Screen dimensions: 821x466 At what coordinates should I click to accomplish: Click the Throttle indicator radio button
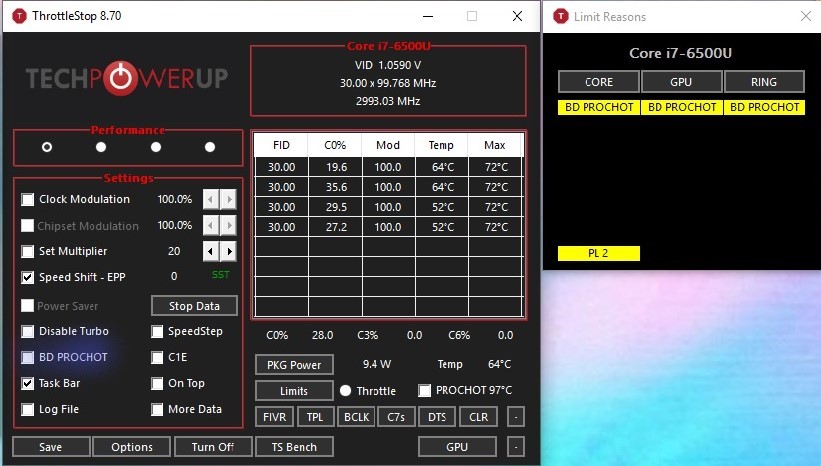coord(345,391)
